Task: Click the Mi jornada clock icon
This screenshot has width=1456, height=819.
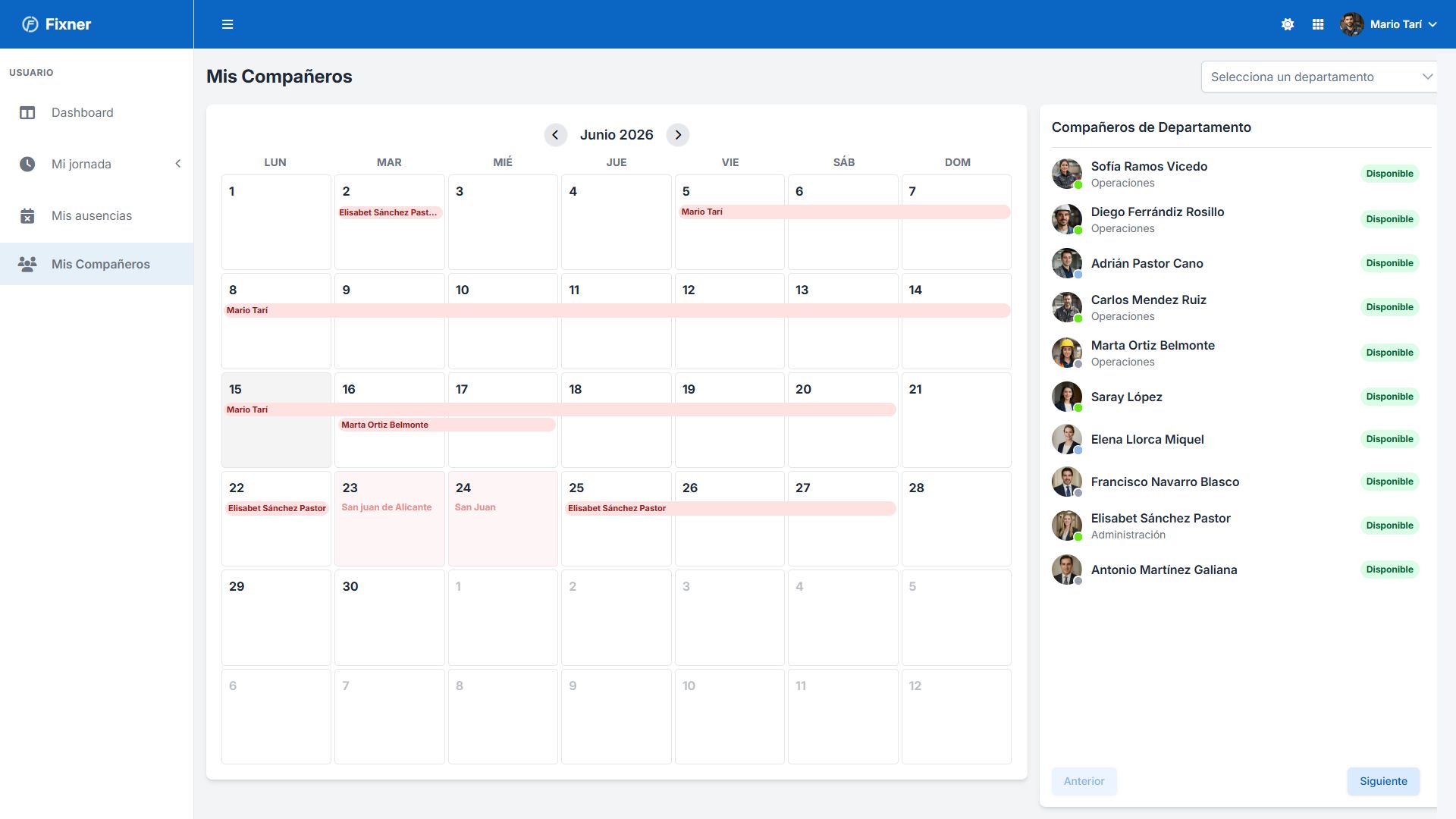Action: click(27, 164)
